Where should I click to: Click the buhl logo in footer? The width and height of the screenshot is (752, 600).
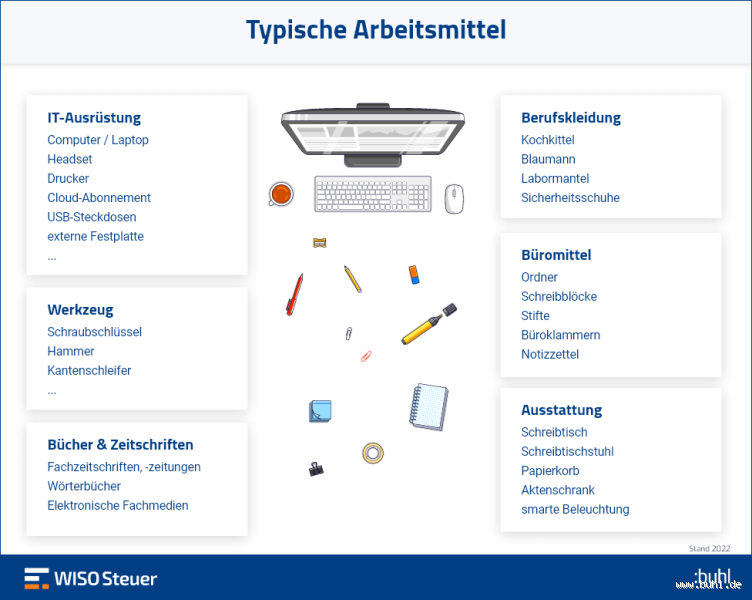pyautogui.click(x=712, y=578)
